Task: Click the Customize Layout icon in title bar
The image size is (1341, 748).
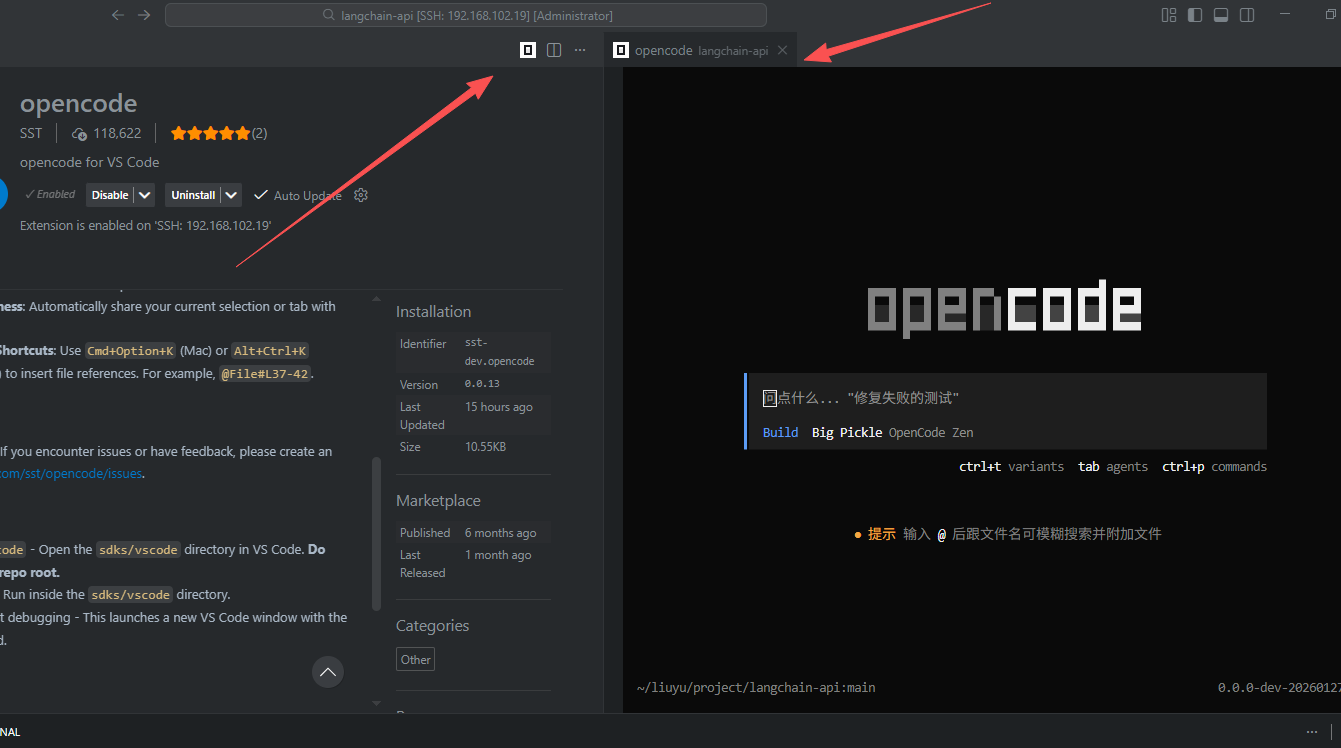Action: 1169,15
